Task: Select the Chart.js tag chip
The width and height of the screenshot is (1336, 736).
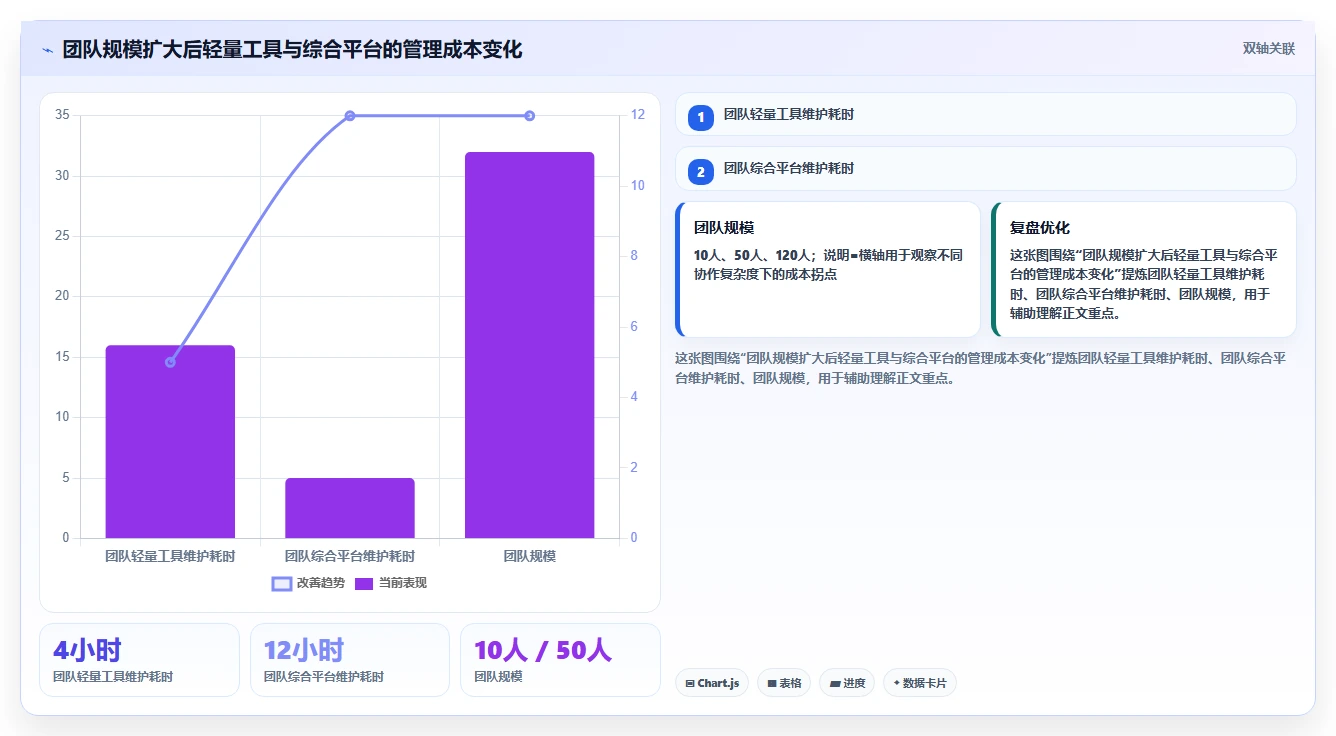Action: (x=712, y=683)
